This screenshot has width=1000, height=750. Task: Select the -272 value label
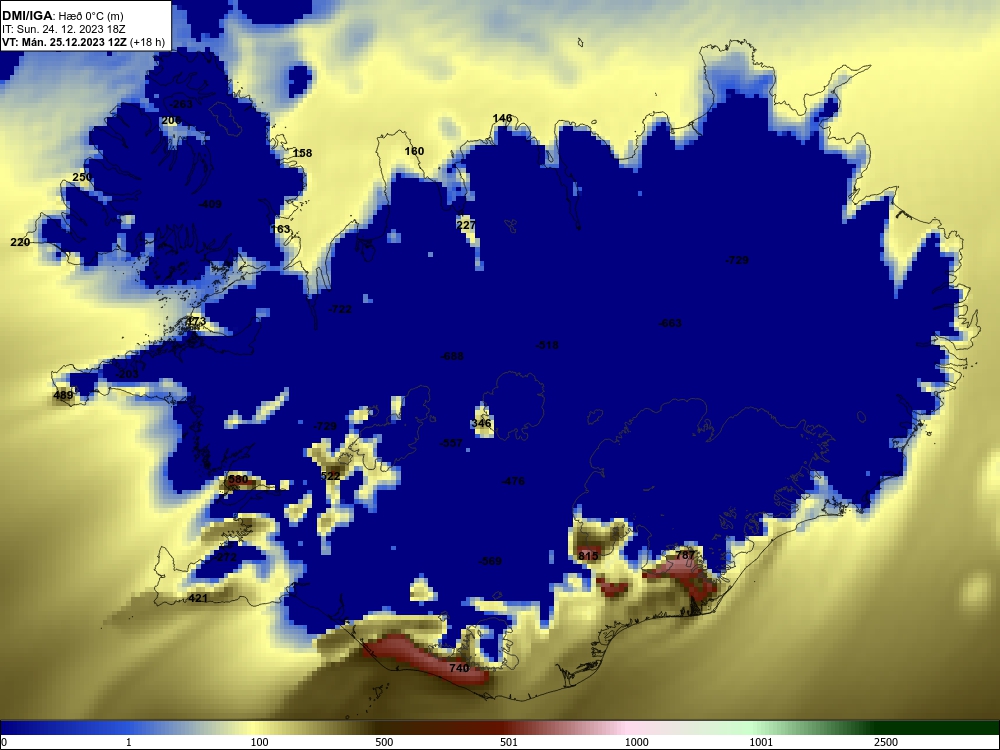(x=225, y=557)
